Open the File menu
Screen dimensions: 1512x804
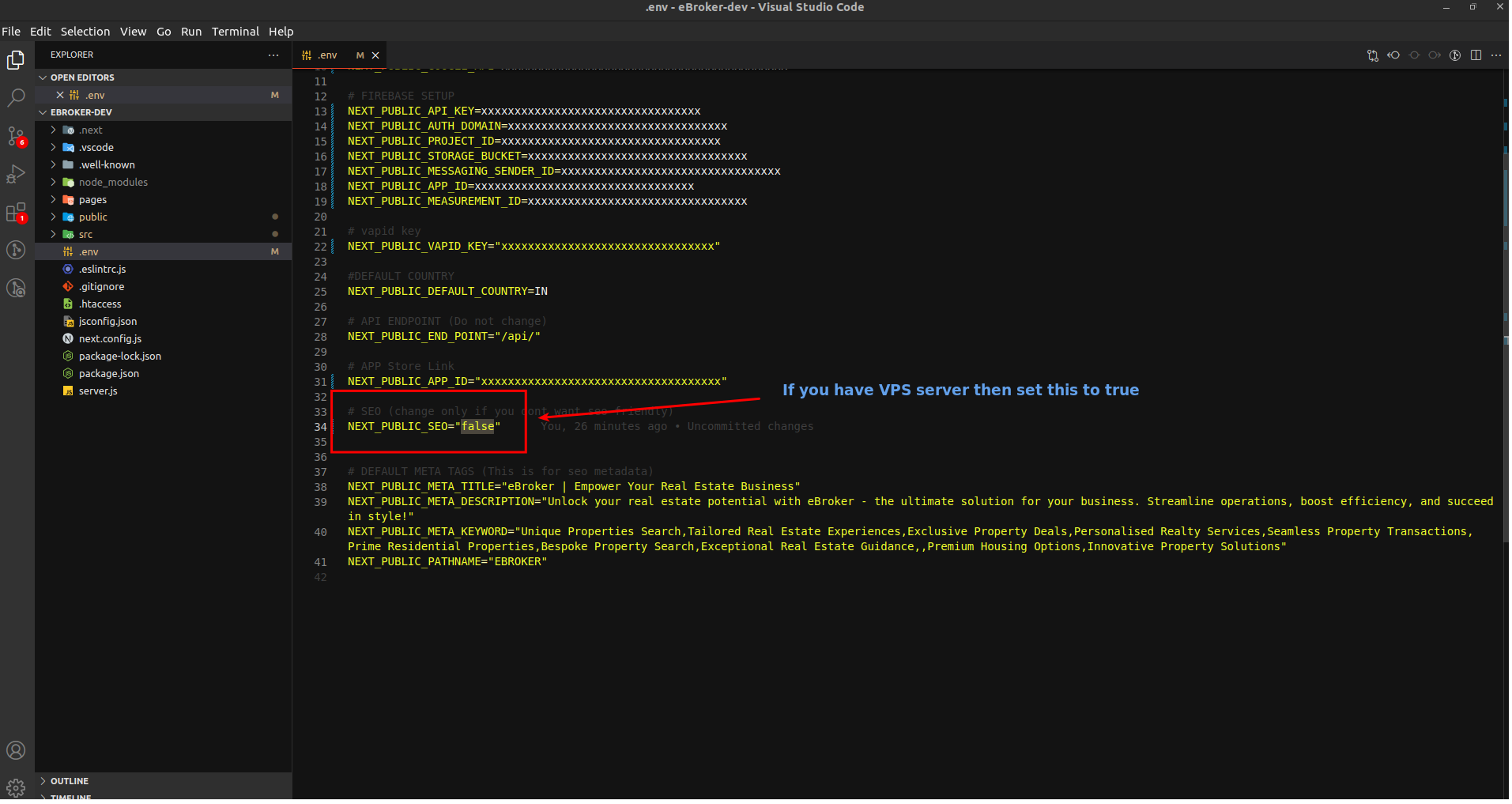pos(11,32)
